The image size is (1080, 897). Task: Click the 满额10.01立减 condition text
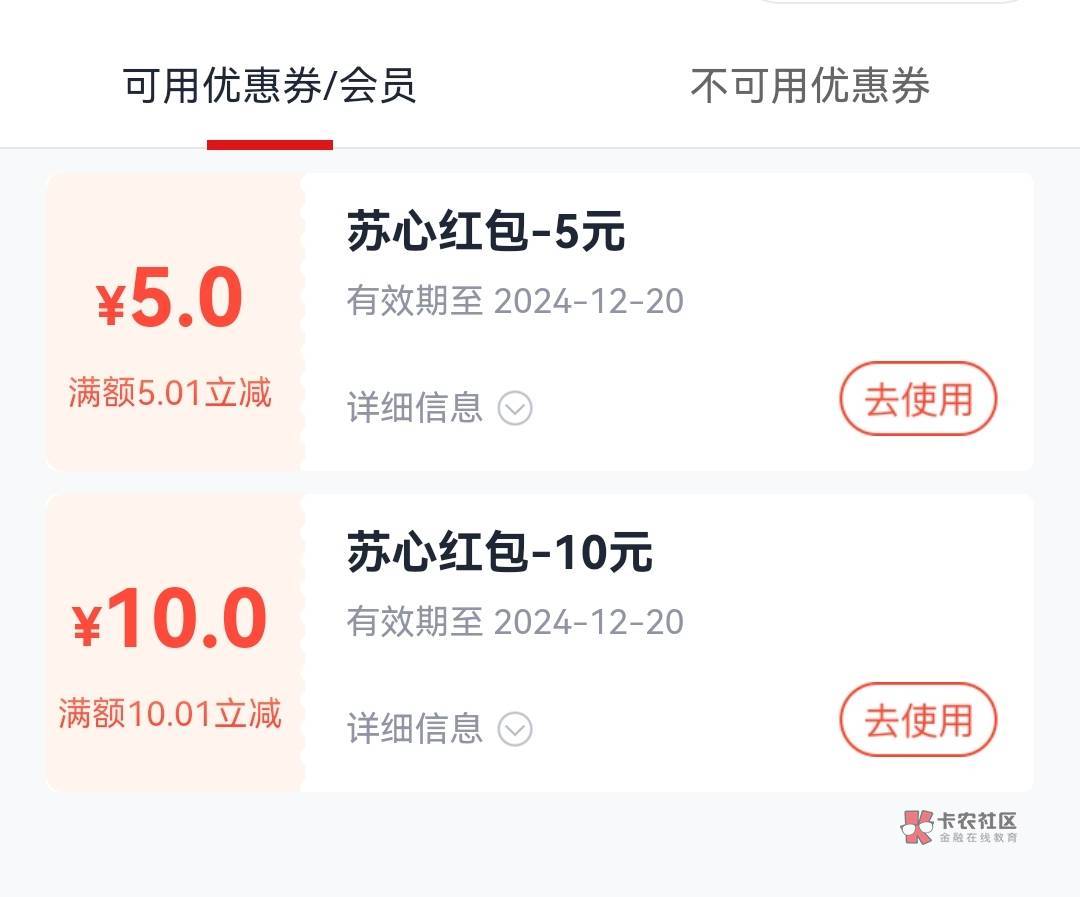(x=170, y=714)
